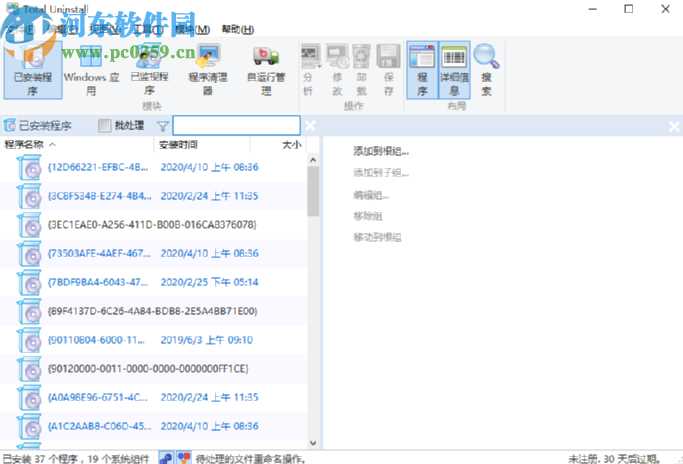Toggle the 详细信息 layout panel button

pos(454,68)
